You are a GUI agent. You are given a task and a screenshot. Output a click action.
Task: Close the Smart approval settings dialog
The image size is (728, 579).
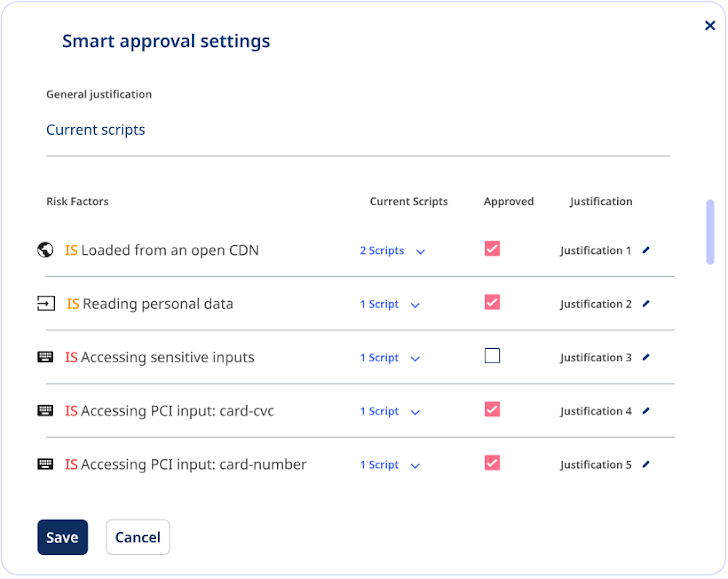point(710,26)
